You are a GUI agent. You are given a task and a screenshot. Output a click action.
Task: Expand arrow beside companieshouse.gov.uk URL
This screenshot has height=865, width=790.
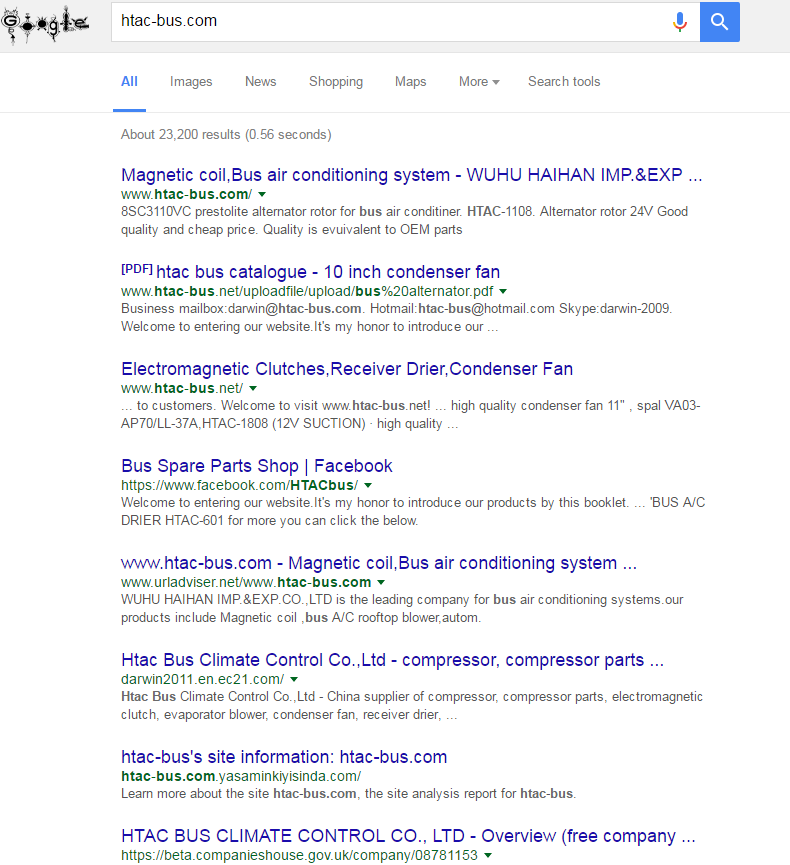(488, 856)
